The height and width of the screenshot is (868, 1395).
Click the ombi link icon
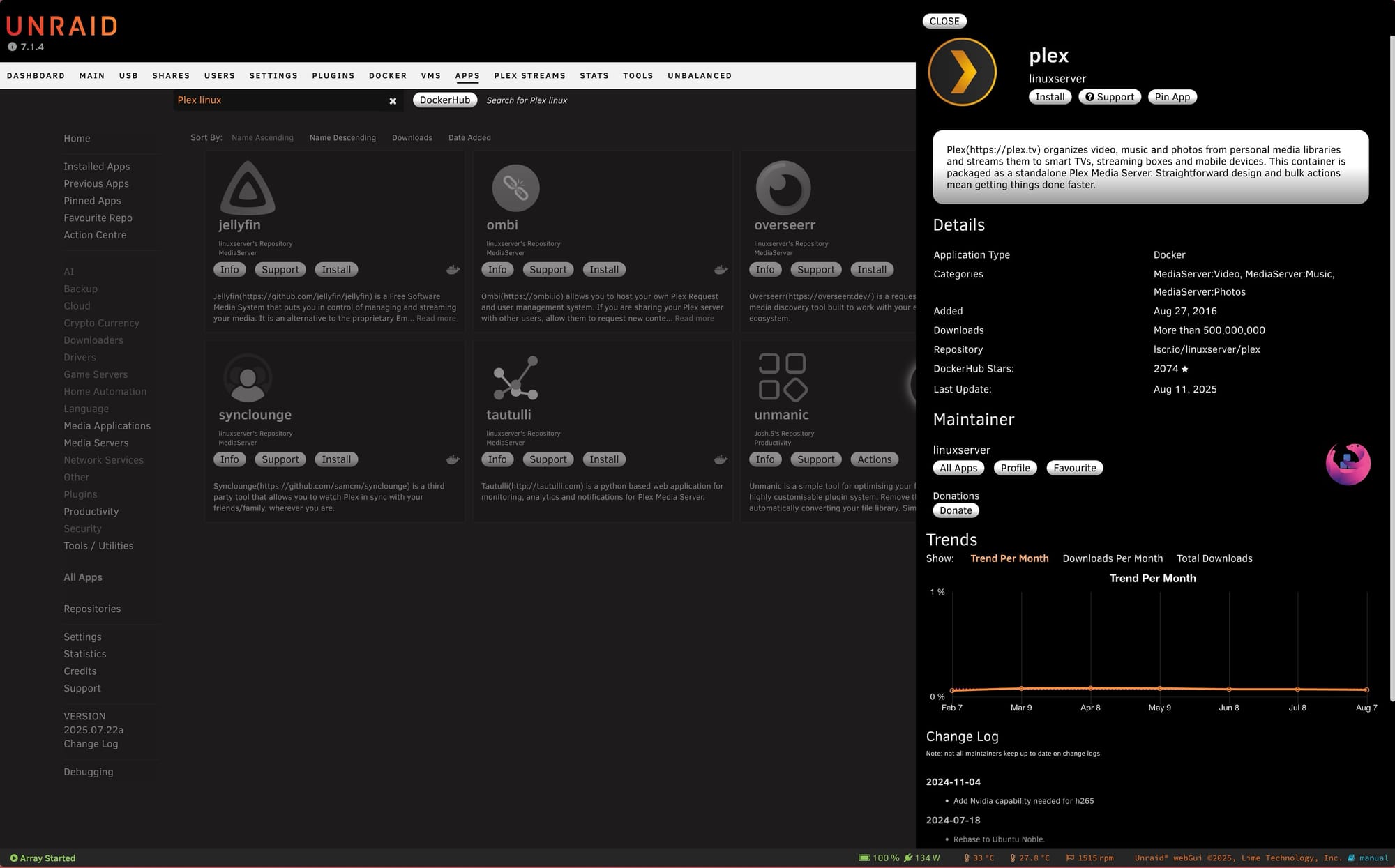[515, 188]
